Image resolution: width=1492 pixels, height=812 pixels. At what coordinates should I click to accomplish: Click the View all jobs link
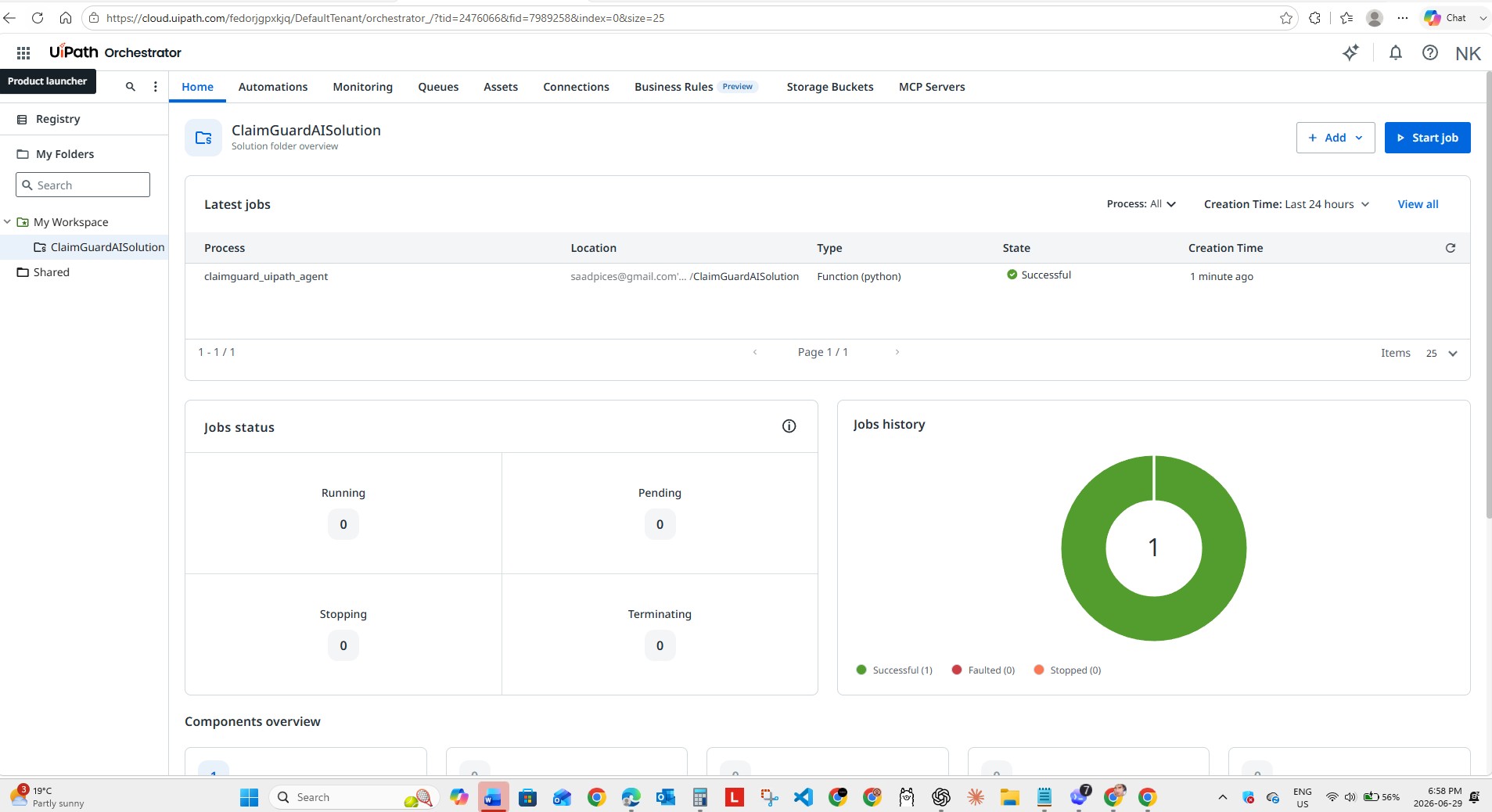[x=1418, y=204]
